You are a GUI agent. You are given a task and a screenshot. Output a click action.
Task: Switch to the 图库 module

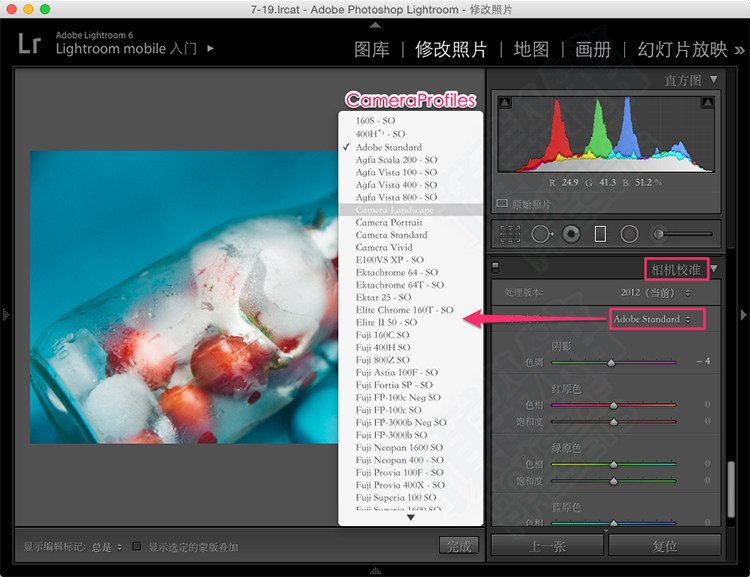tap(372, 49)
